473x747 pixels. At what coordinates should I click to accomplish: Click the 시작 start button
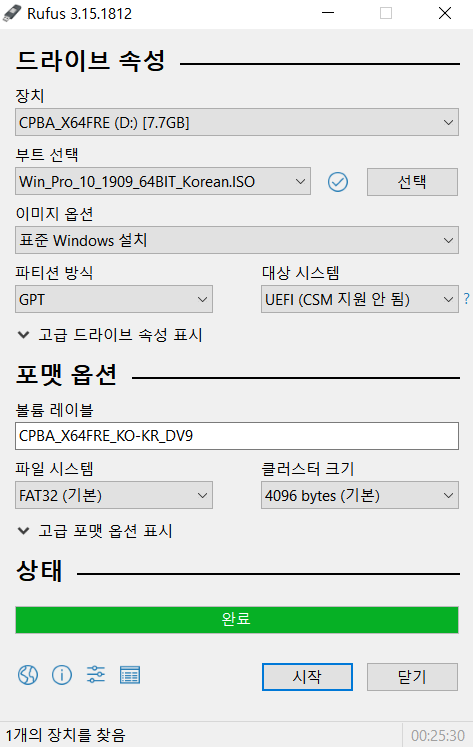(x=307, y=676)
